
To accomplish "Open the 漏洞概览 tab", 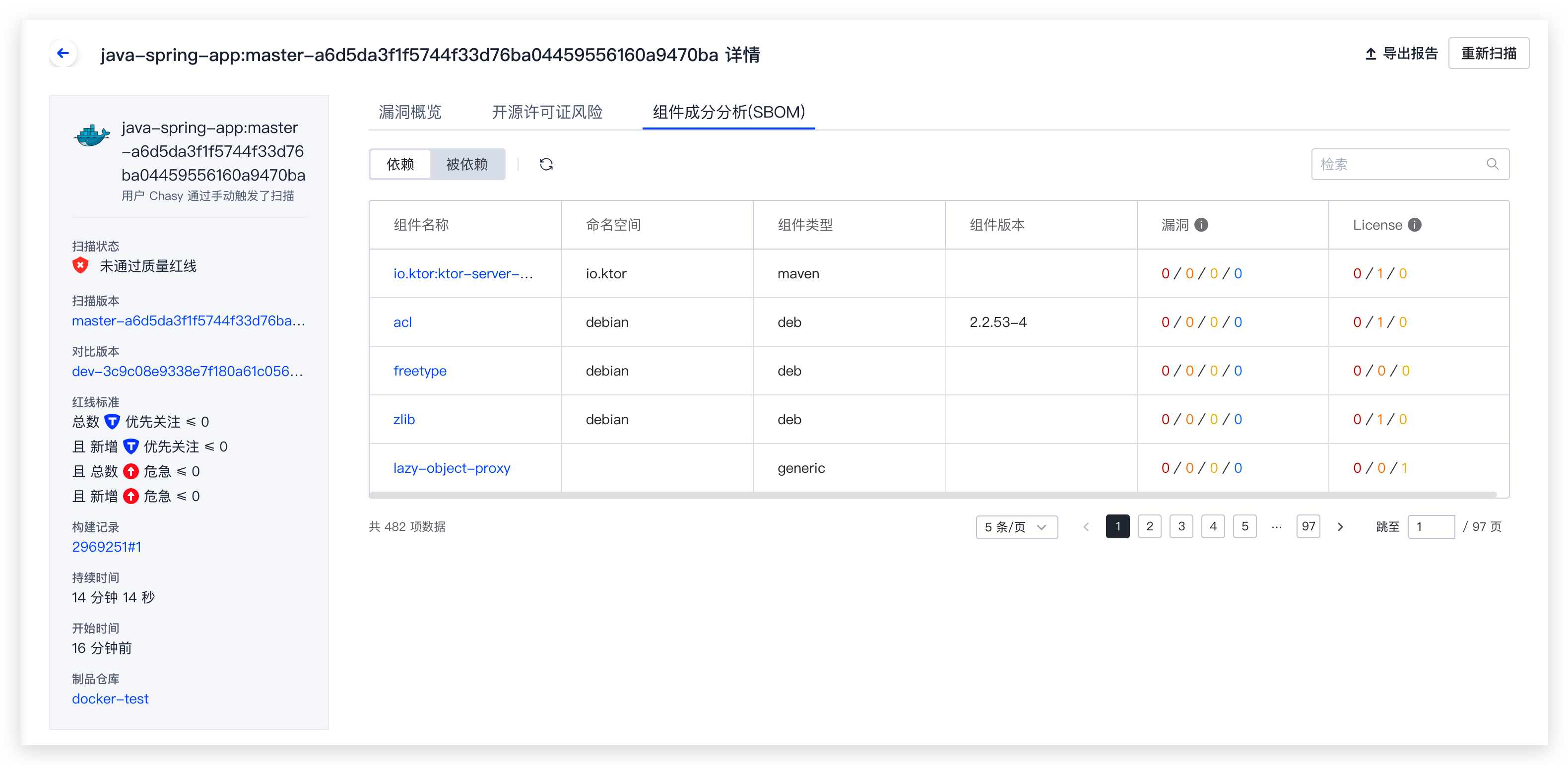I will [x=410, y=112].
